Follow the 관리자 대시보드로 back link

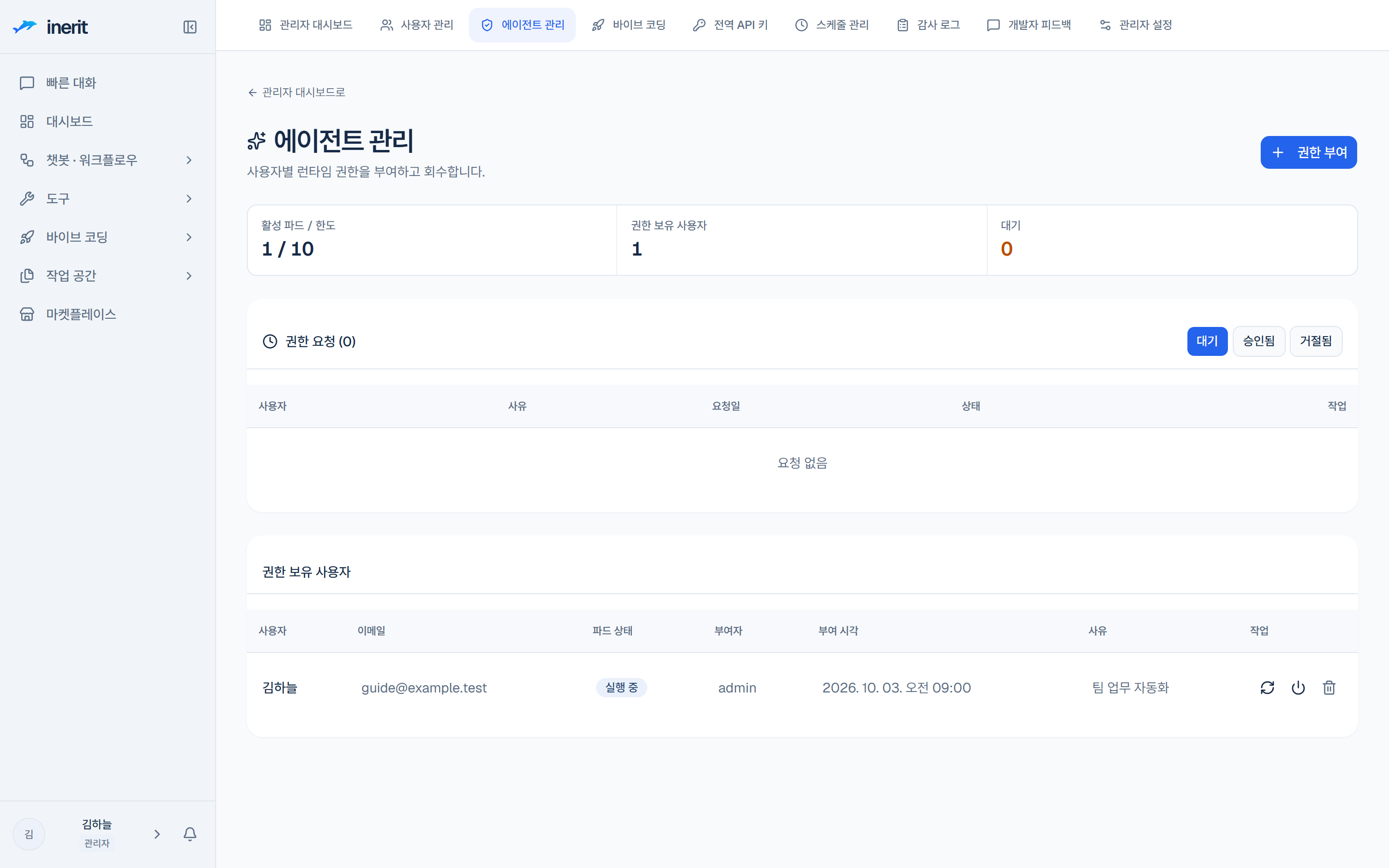[296, 93]
